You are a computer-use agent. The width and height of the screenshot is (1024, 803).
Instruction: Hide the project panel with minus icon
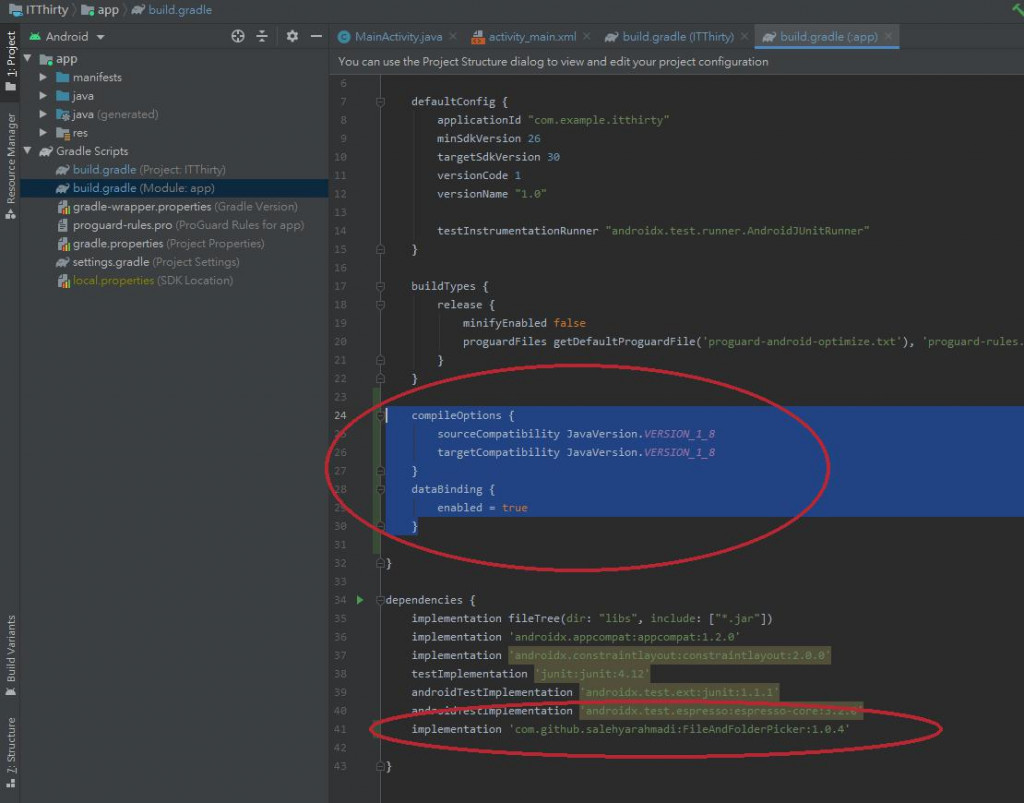[x=316, y=37]
